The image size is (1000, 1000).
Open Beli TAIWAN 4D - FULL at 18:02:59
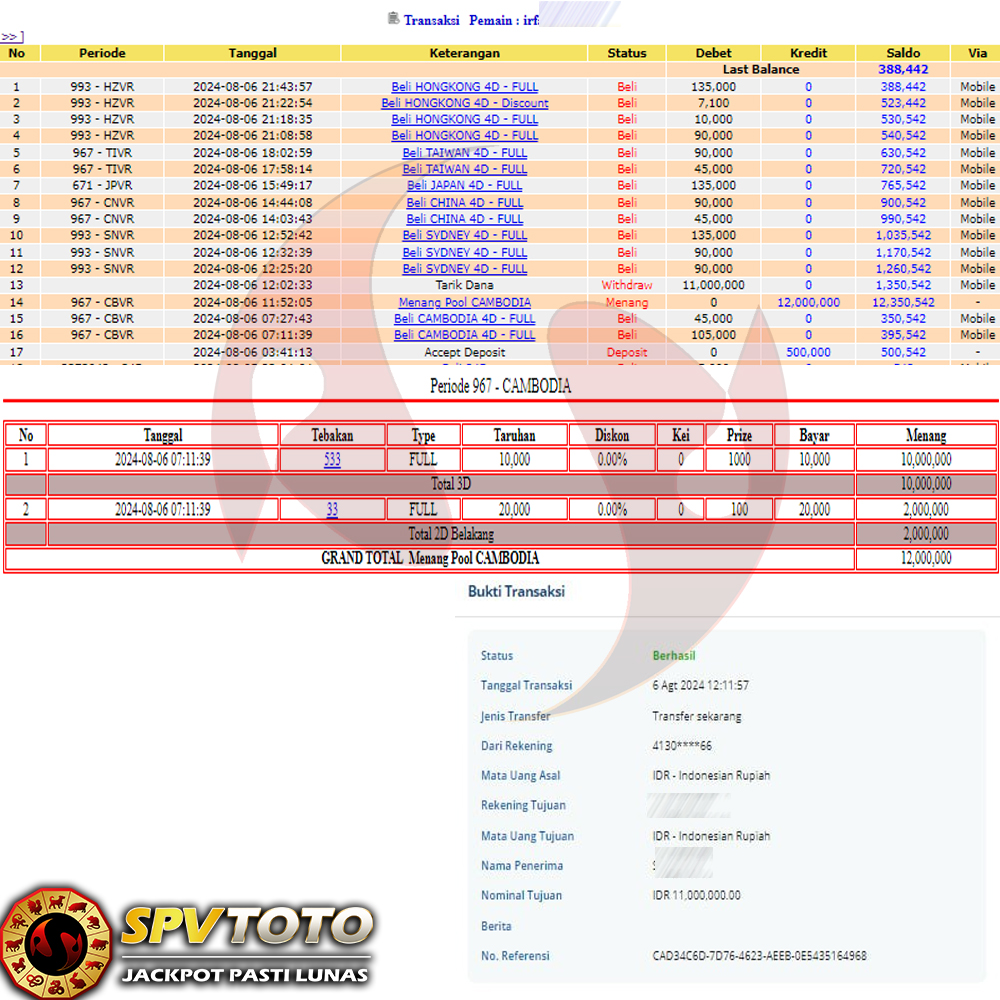click(464, 153)
